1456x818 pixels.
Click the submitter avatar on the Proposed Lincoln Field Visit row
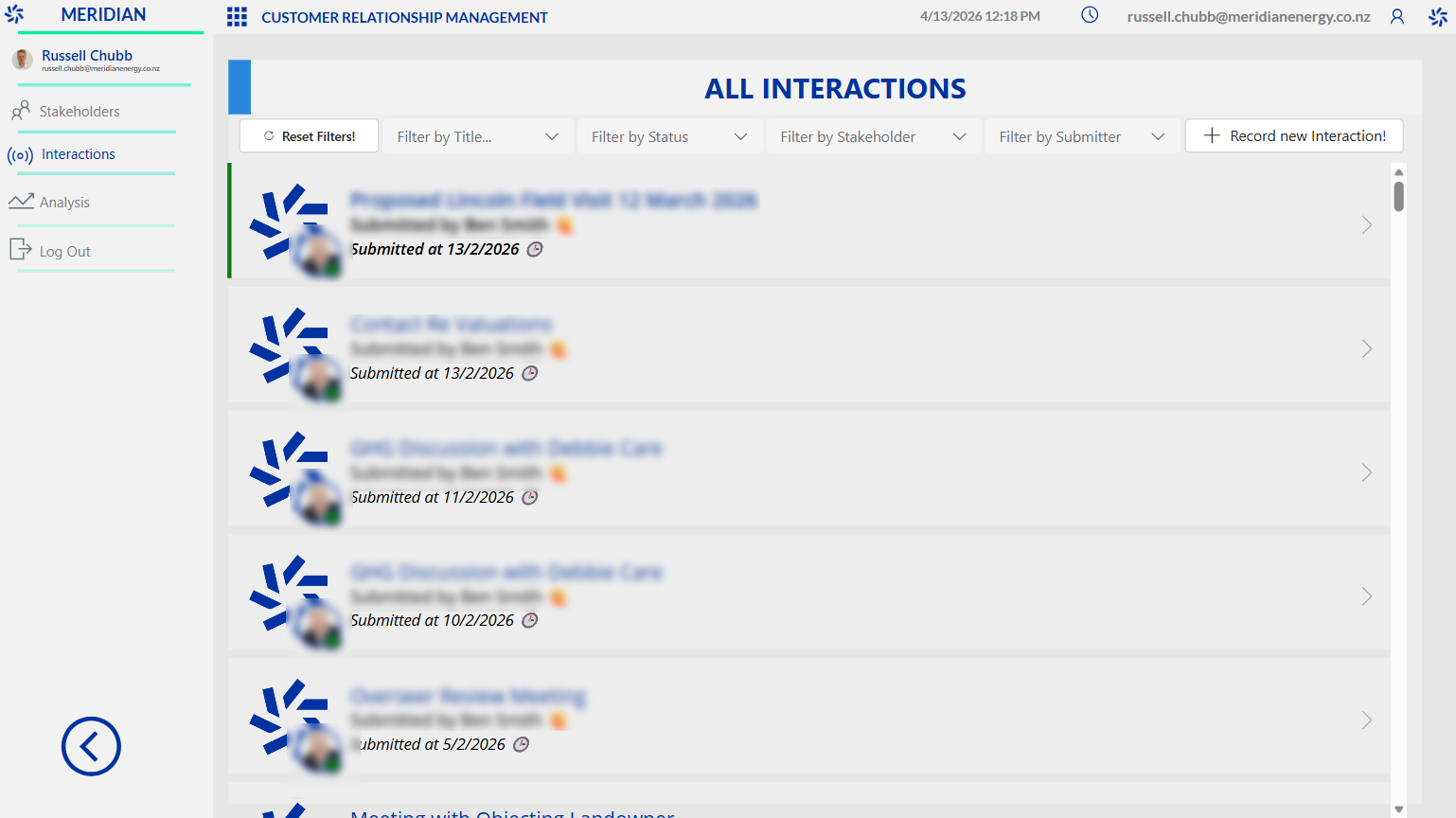coord(317,254)
